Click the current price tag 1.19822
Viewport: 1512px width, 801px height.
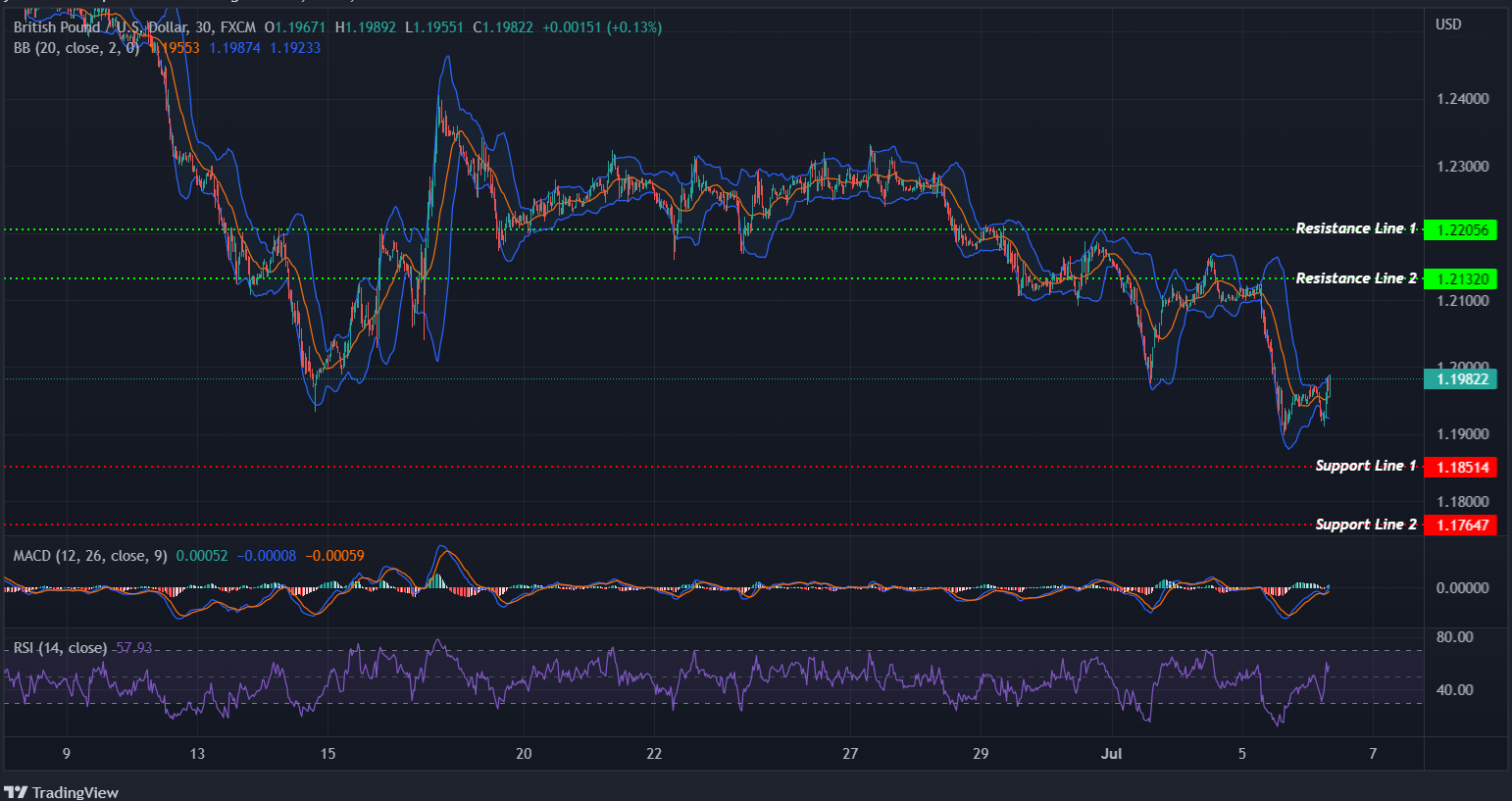(x=1460, y=378)
